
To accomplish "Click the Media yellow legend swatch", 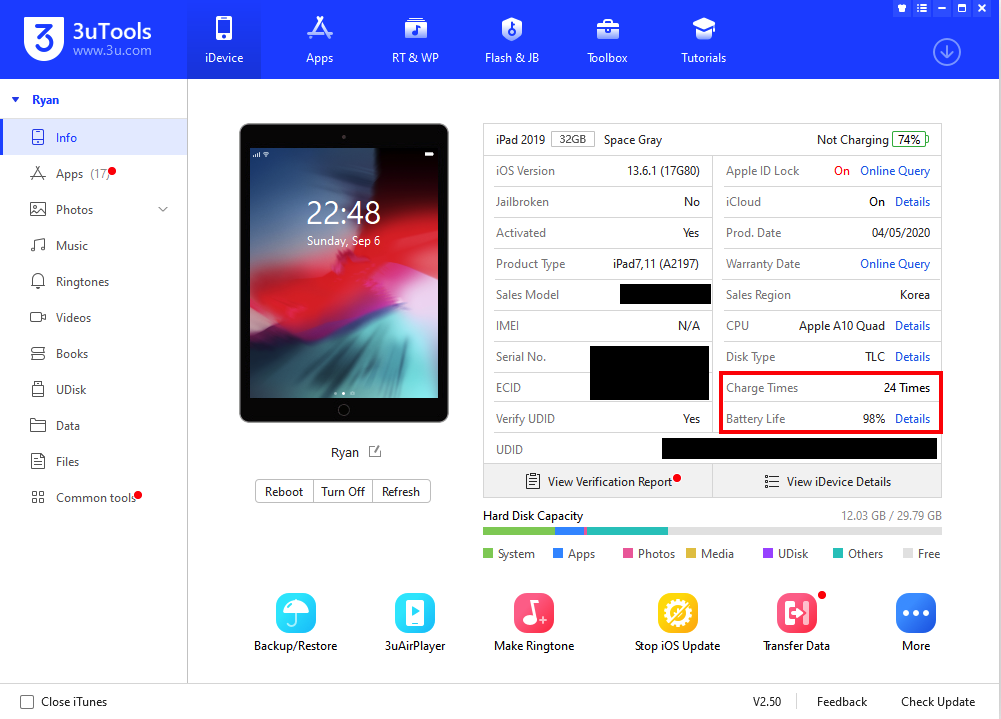I will coord(691,553).
